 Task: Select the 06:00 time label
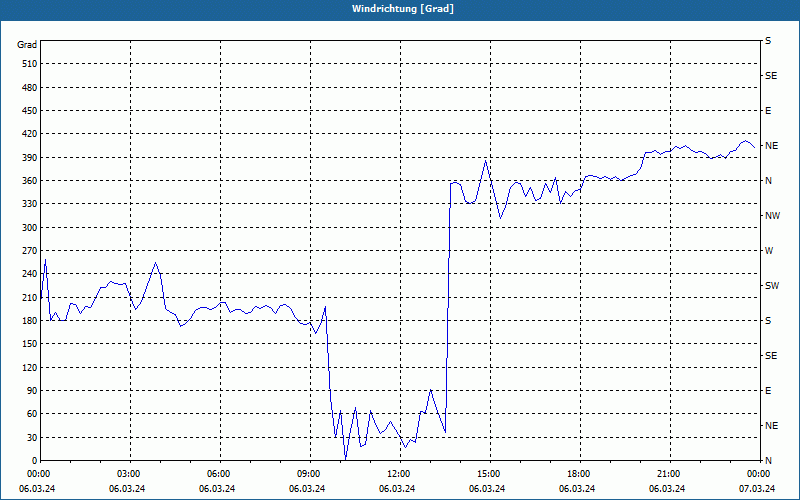click(x=220, y=474)
